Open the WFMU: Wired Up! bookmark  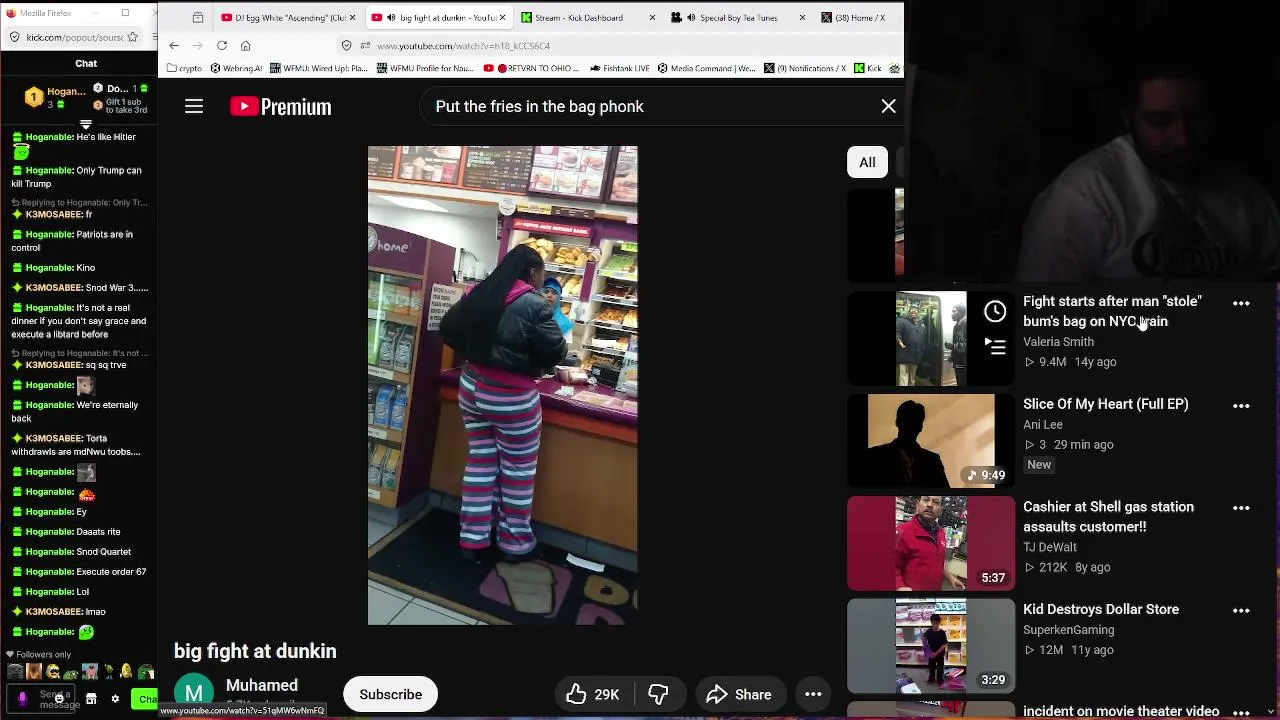318,69
